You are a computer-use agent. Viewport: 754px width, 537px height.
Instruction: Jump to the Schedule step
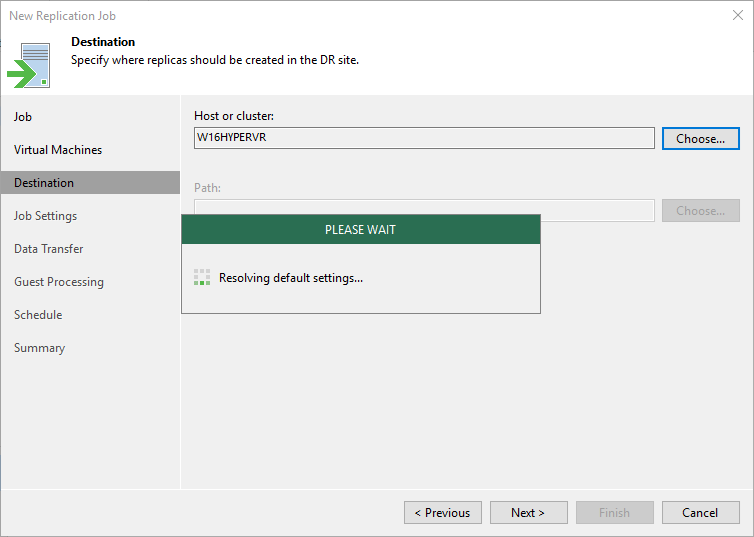tap(38, 315)
